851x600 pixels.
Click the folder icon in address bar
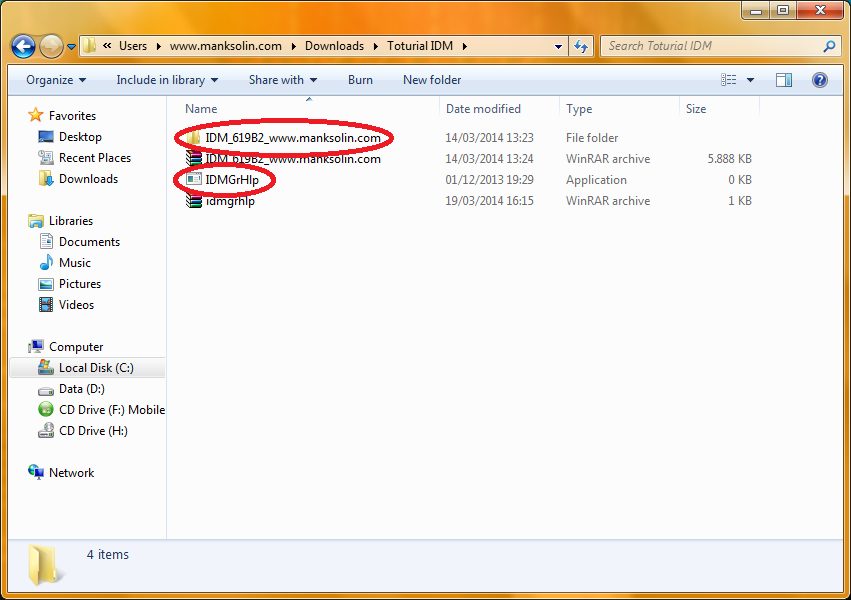pos(90,46)
